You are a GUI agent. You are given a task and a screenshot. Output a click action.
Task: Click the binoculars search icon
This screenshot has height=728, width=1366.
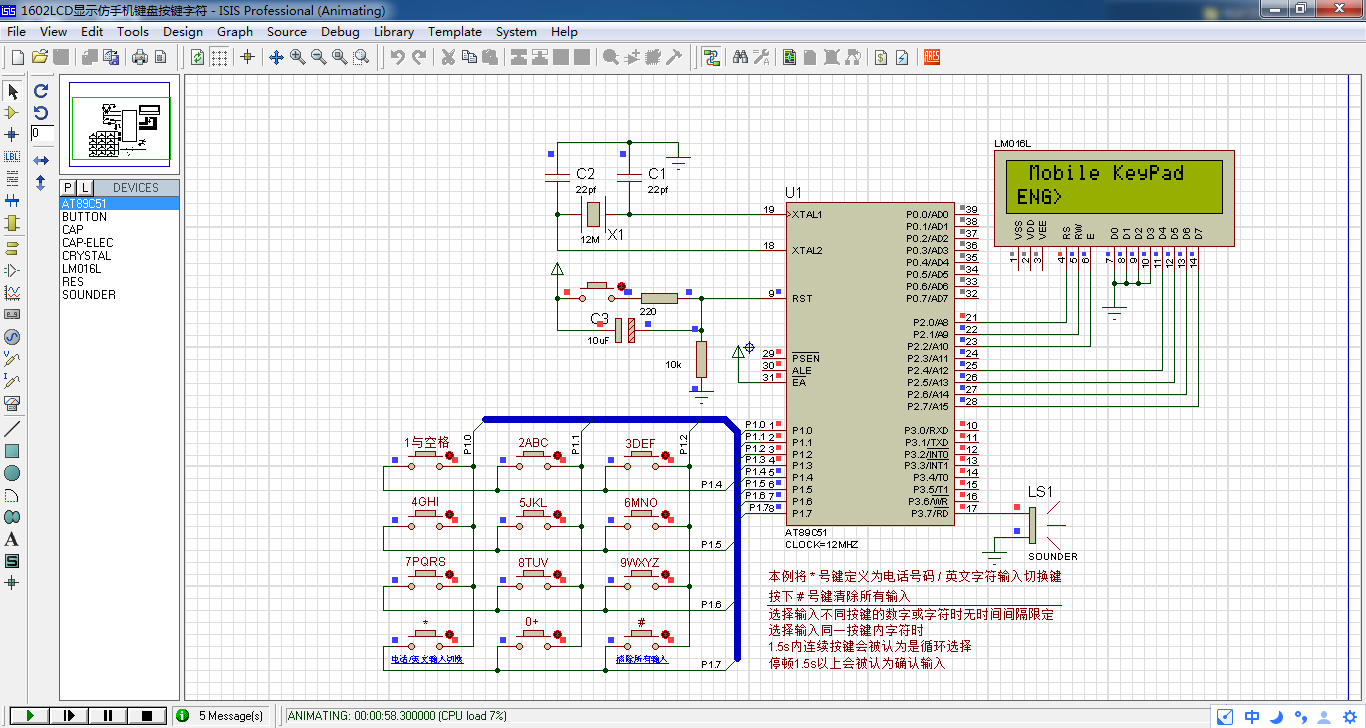pos(740,57)
